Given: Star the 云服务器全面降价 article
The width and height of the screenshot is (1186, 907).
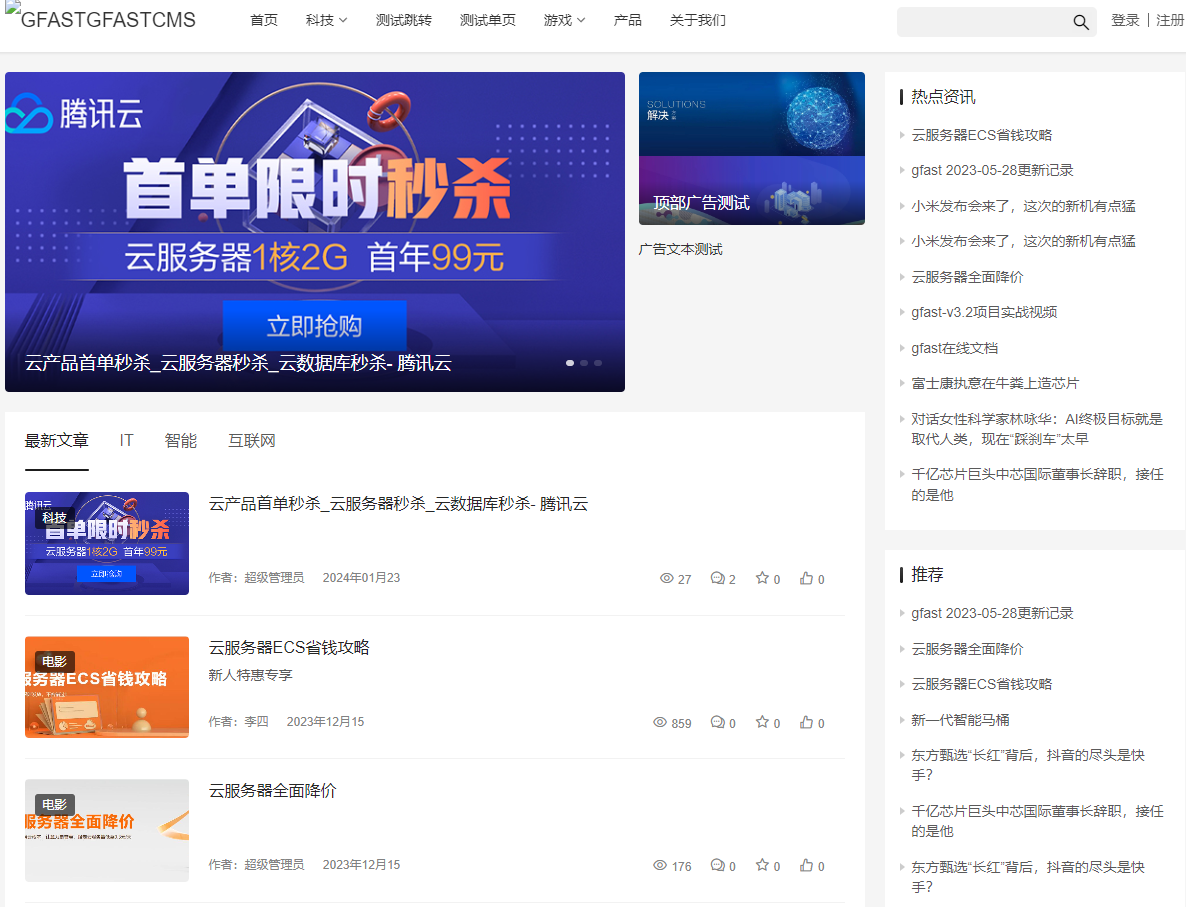Looking at the screenshot, I should 762,865.
